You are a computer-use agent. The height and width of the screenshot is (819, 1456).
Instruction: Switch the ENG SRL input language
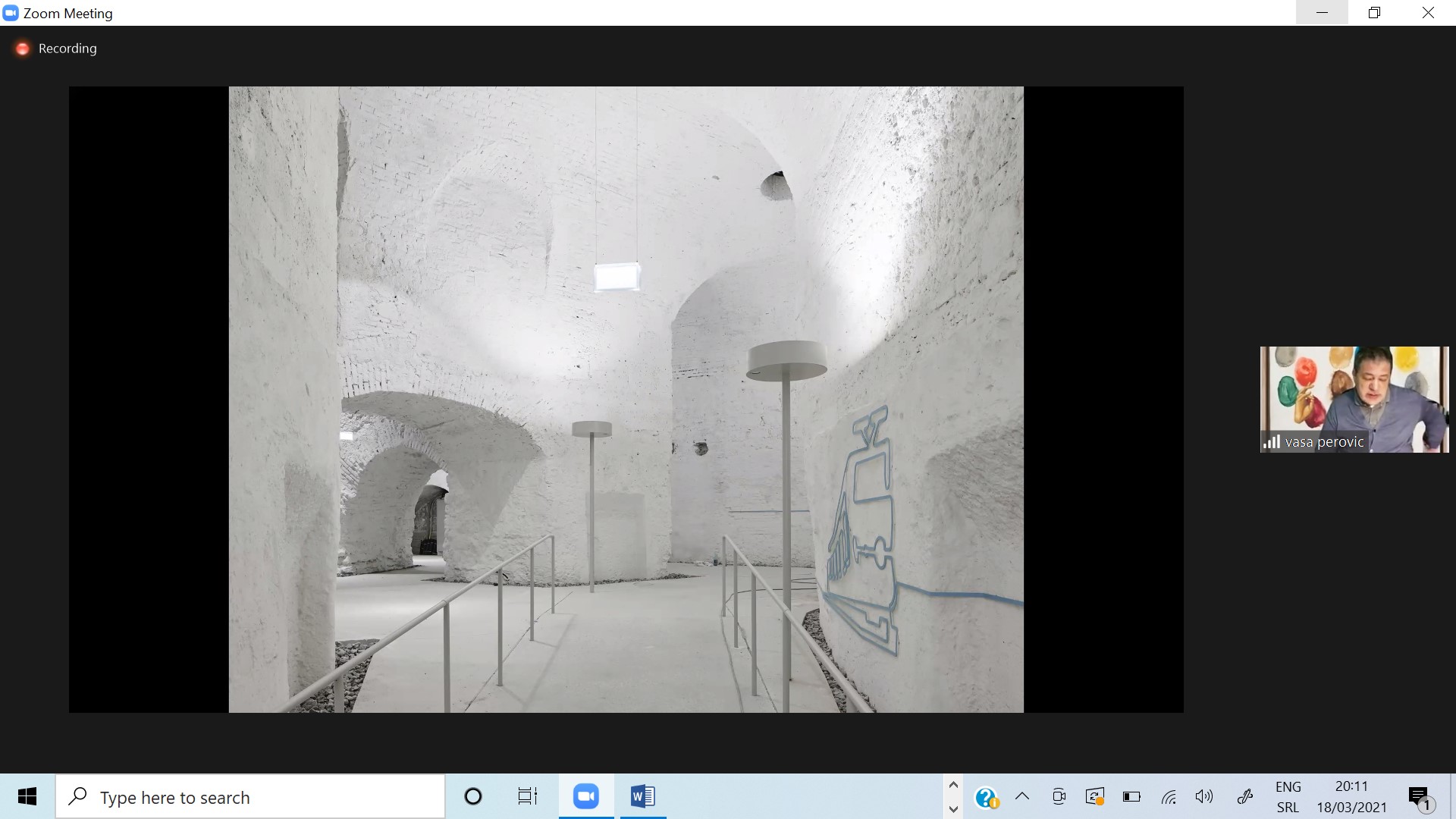pos(1288,797)
